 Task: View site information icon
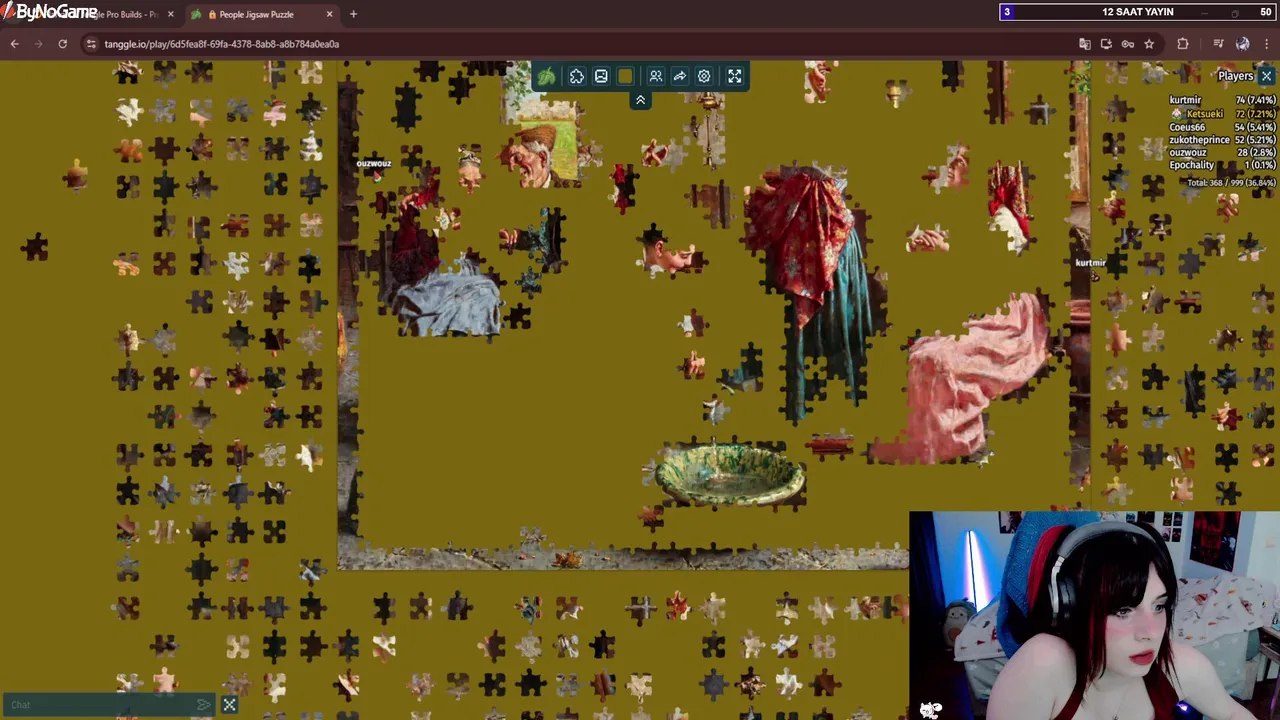pos(91,44)
